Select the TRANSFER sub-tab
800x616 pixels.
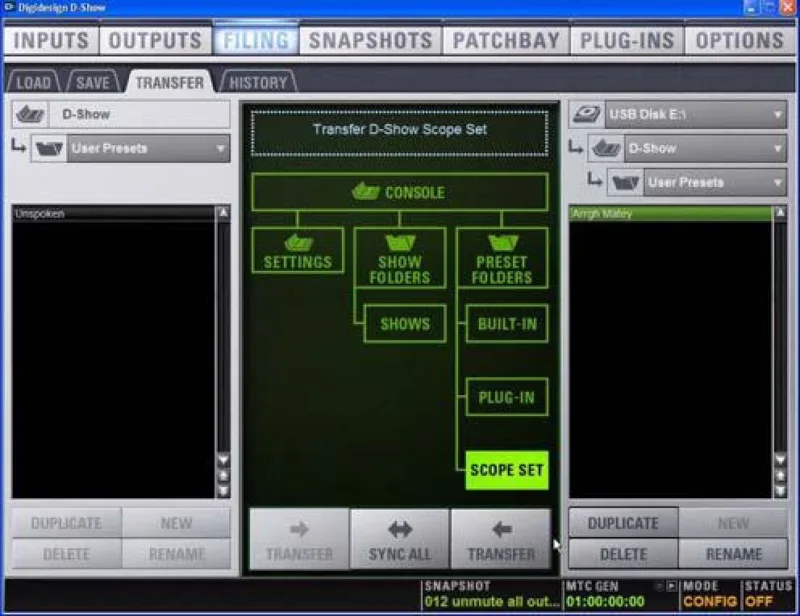point(169,82)
